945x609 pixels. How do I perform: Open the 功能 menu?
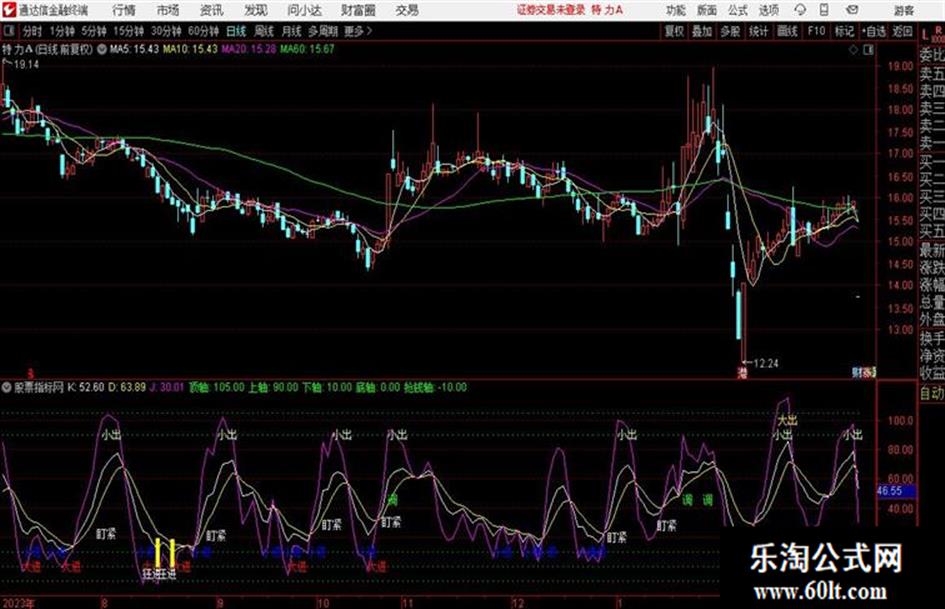pos(676,10)
